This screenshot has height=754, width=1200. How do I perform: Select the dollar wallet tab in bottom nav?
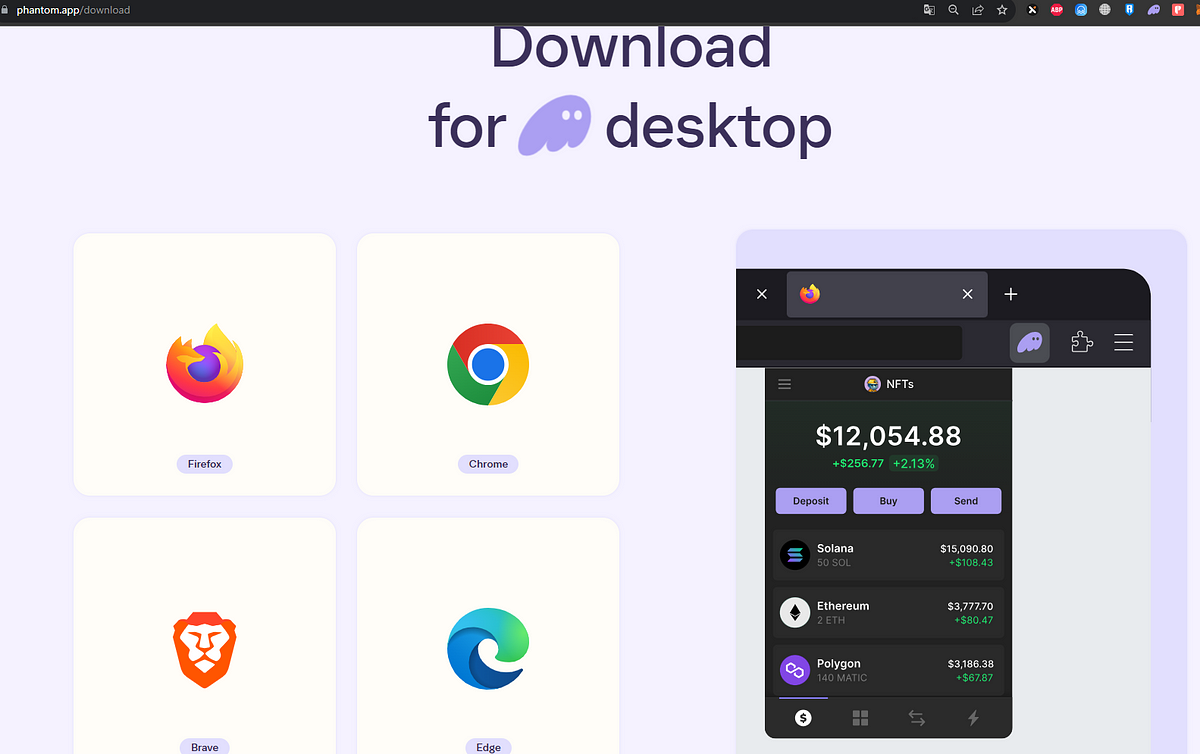[803, 718]
